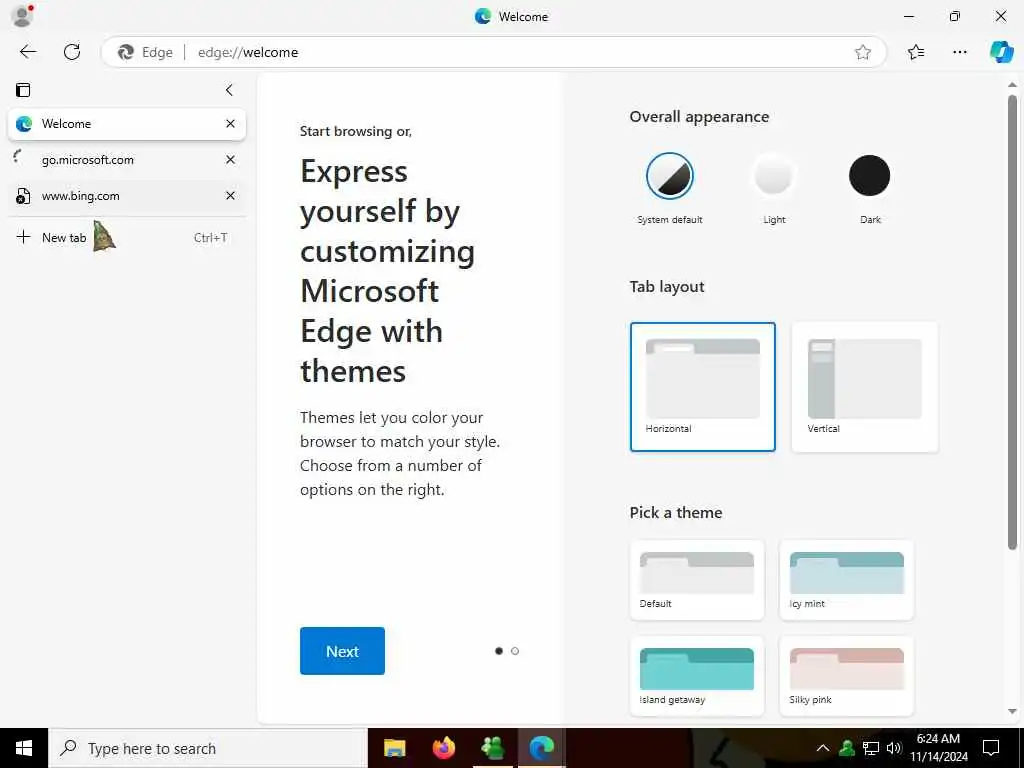Open the green people app on taskbar

click(x=492, y=748)
